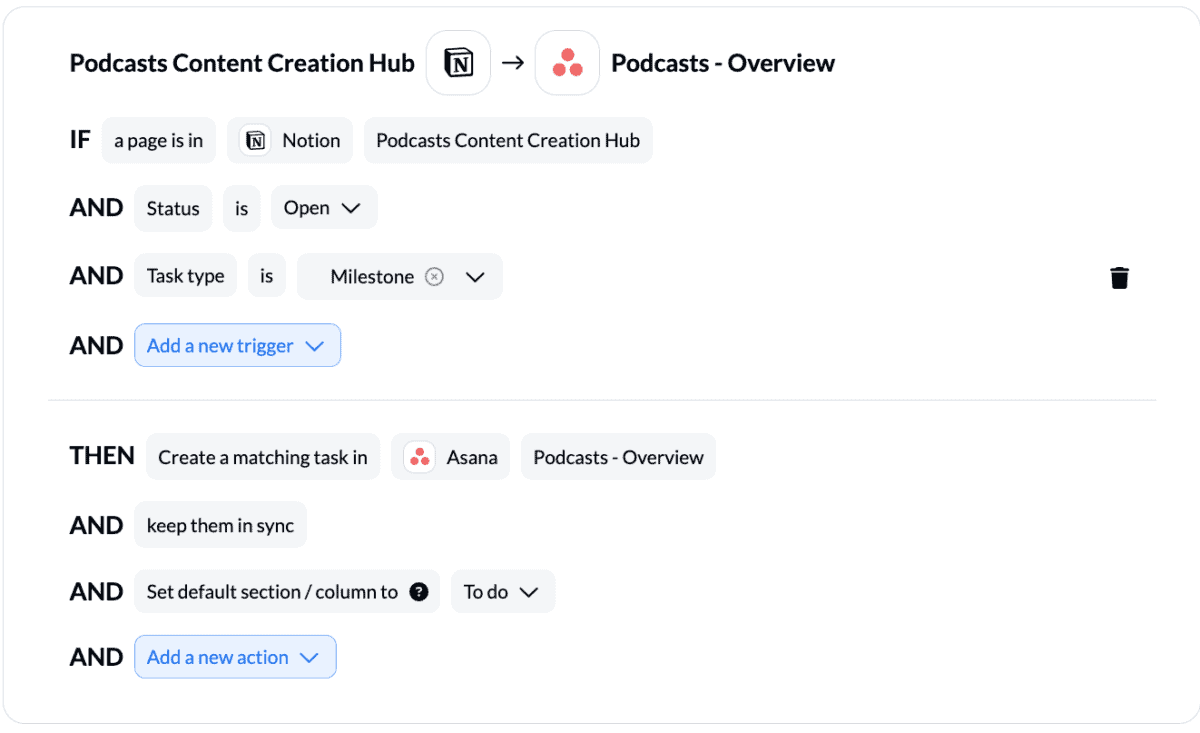Open the Status value dropdown showing Open
The height and width of the screenshot is (733, 1200).
point(323,207)
